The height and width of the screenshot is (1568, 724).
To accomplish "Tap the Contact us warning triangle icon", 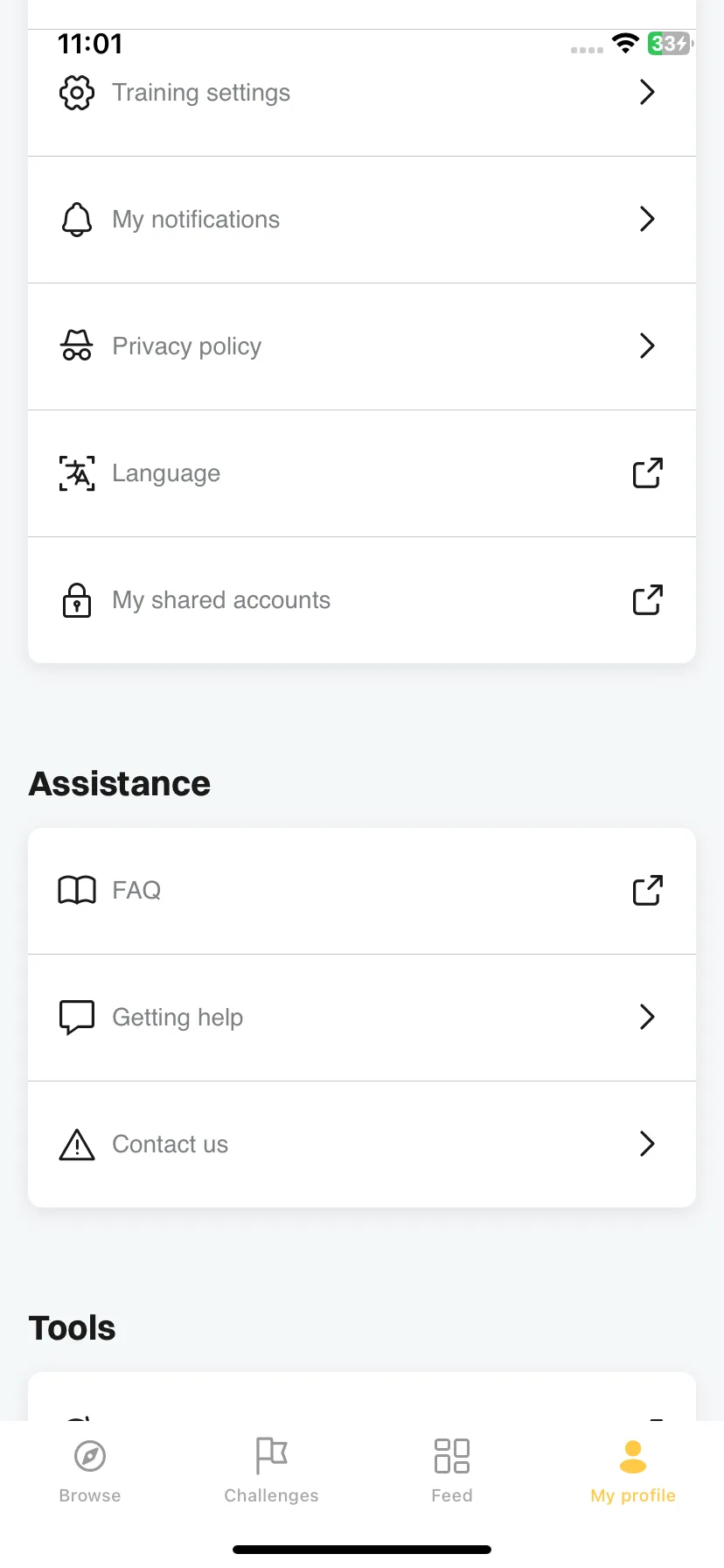I will tap(77, 1144).
